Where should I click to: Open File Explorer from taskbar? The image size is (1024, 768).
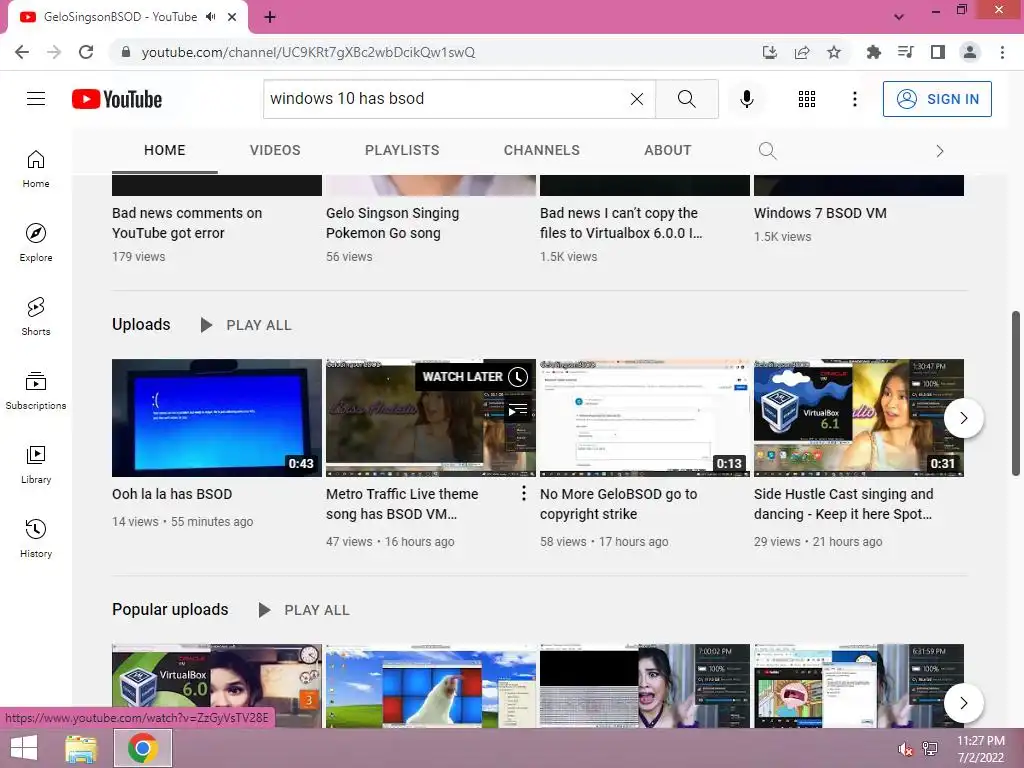81,748
